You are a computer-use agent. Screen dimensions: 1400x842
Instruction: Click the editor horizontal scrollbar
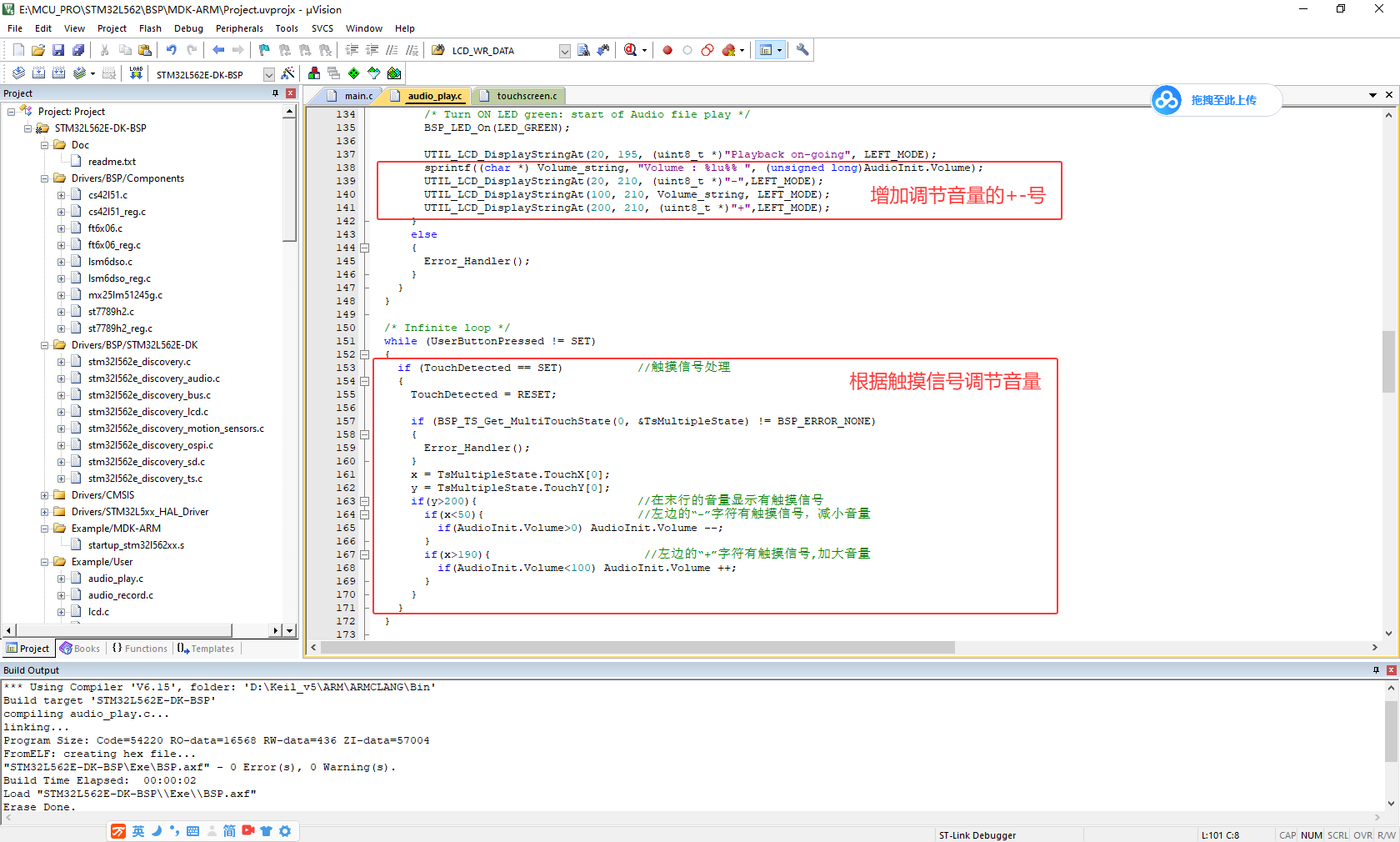[637, 648]
